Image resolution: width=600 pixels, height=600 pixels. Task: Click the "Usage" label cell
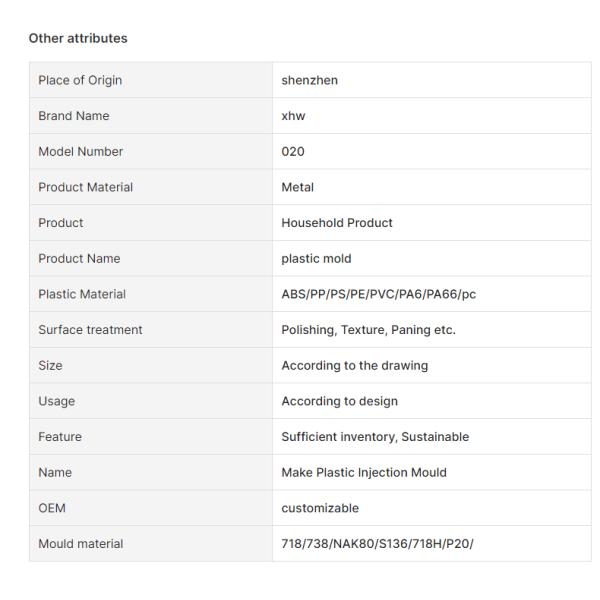pyautogui.click(x=57, y=401)
